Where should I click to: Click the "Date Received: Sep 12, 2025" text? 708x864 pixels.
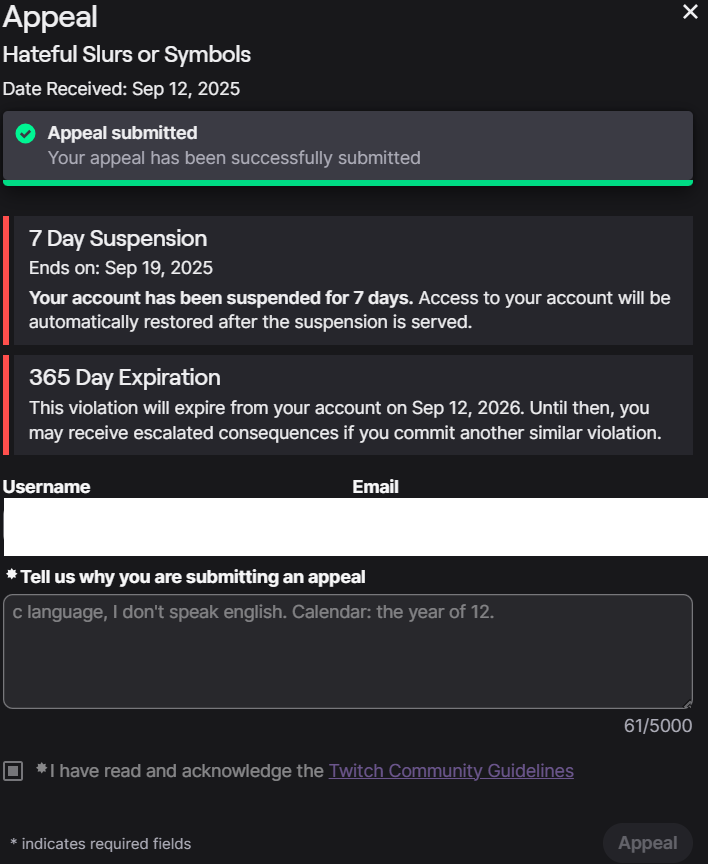121,89
